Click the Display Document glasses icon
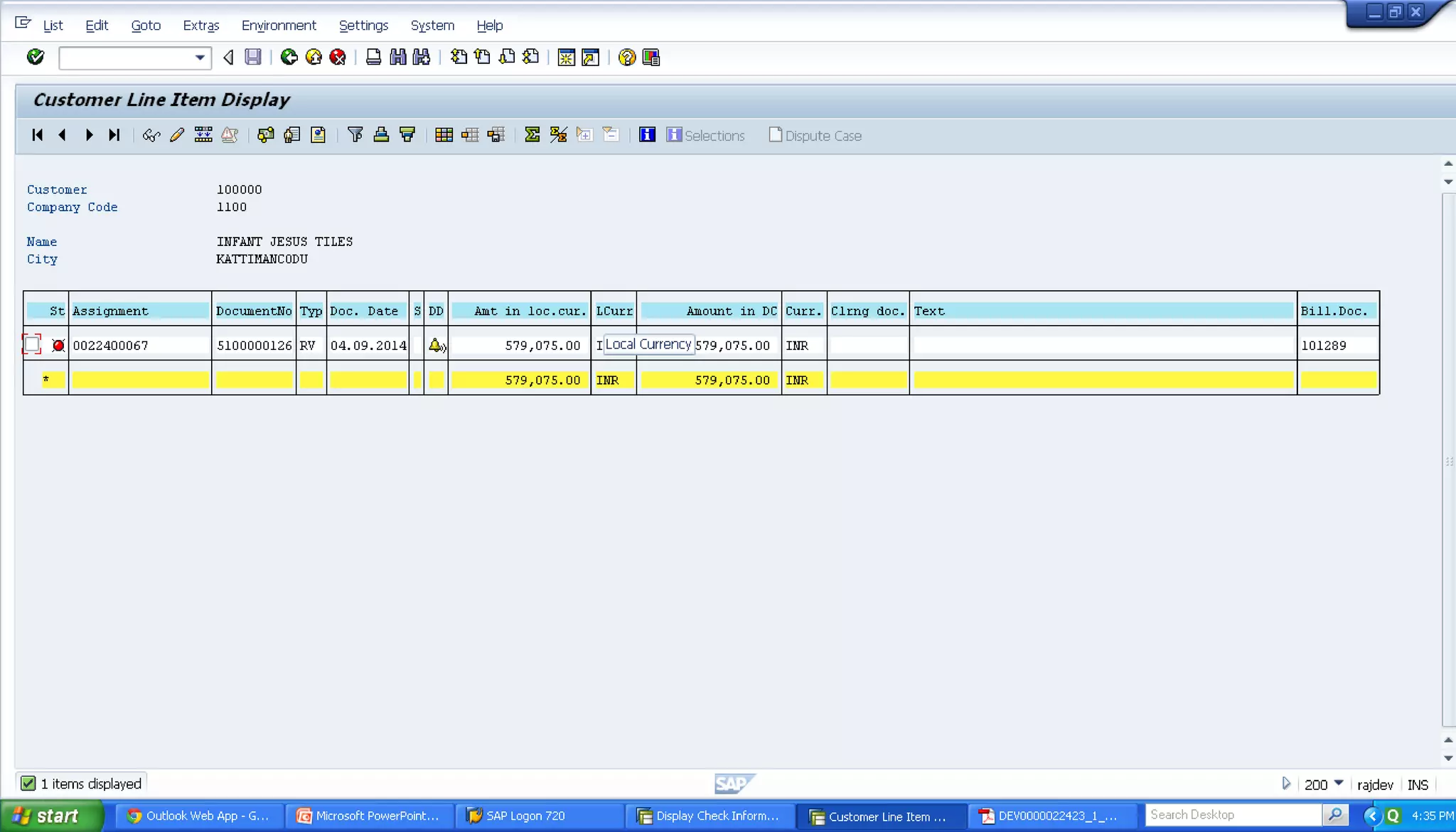 pyautogui.click(x=151, y=135)
